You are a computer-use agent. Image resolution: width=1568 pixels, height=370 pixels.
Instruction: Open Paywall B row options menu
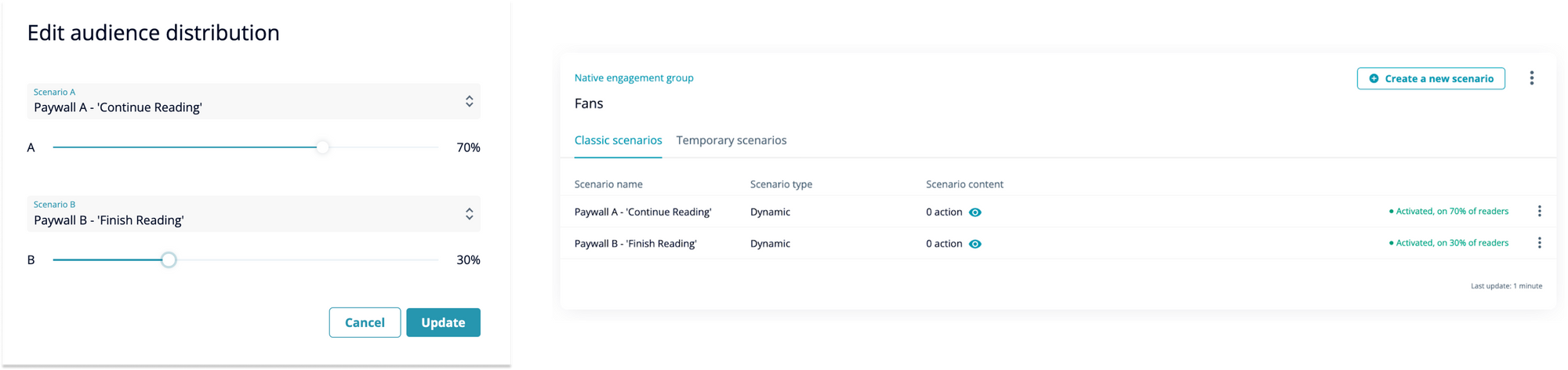click(1539, 243)
